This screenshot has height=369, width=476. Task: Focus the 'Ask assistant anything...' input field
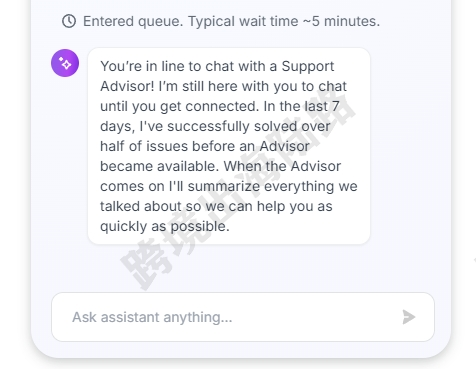pos(243,317)
